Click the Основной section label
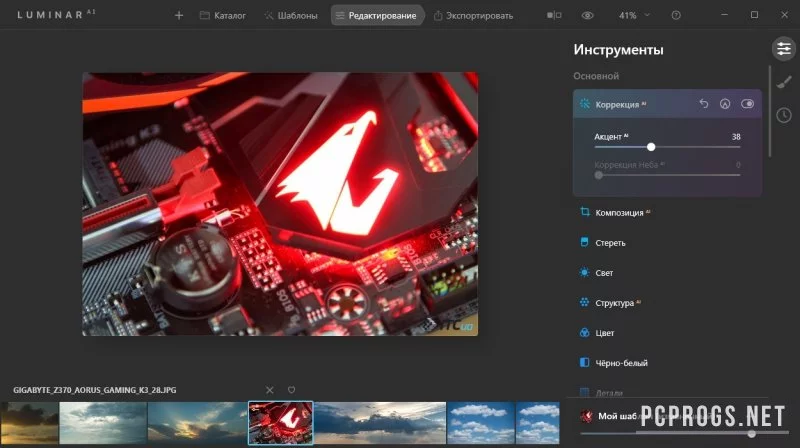Image resolution: width=800 pixels, height=448 pixels. pyautogui.click(x=596, y=76)
